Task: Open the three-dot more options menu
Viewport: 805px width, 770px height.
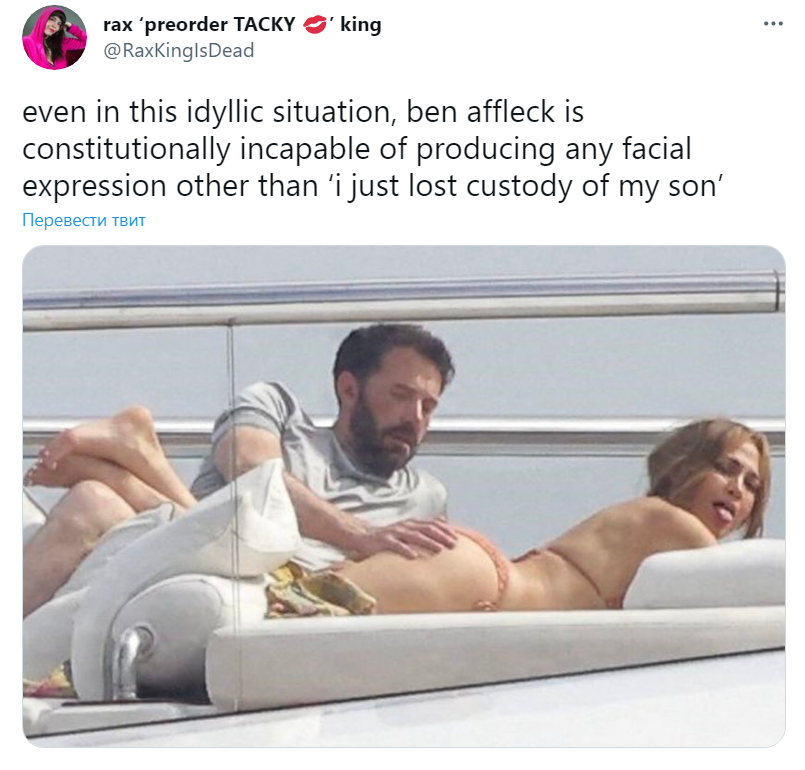Action: [773, 24]
